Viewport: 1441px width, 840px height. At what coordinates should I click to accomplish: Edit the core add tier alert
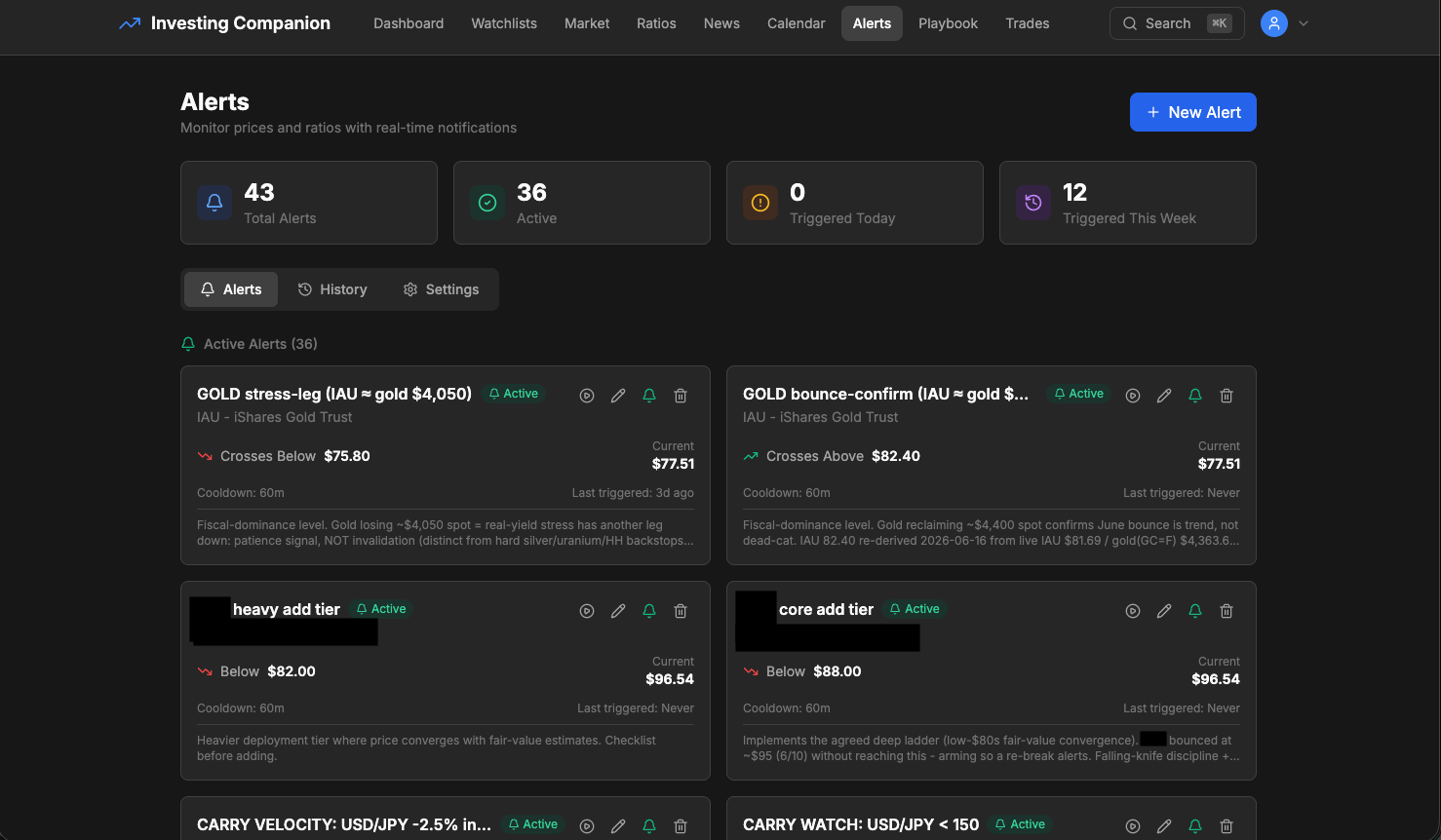coord(1164,611)
